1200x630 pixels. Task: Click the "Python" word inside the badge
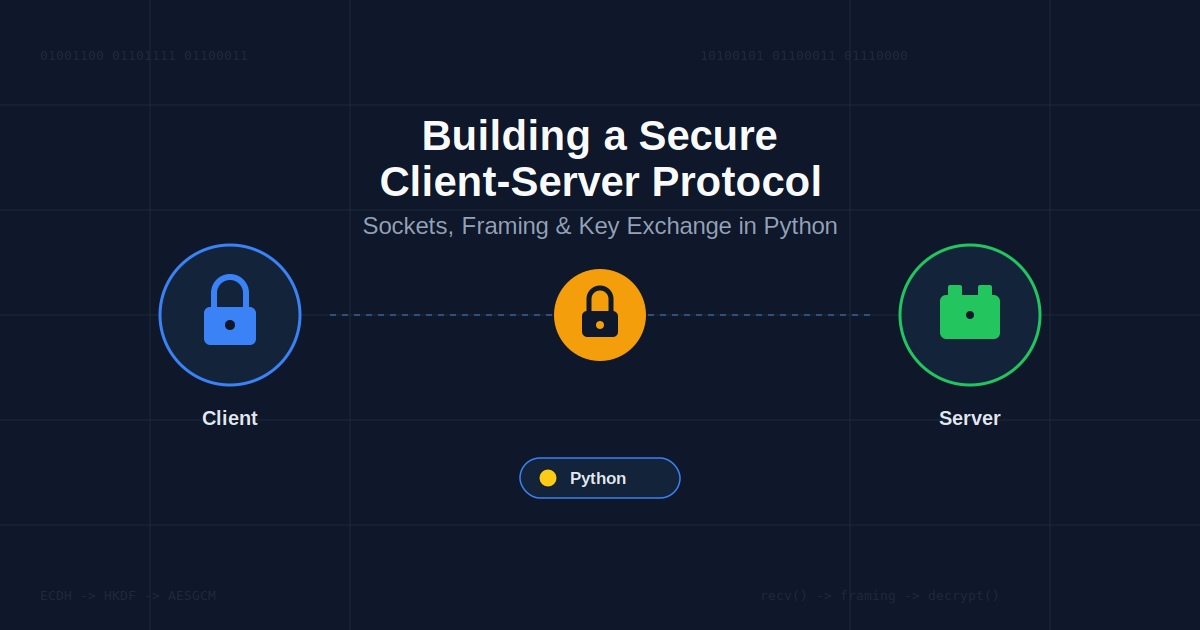(598, 478)
